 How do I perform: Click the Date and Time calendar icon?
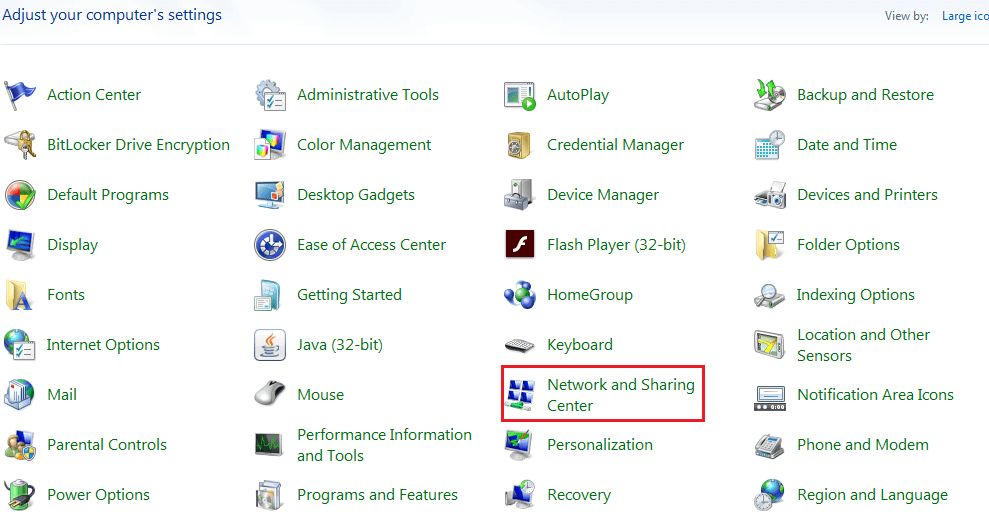point(770,145)
